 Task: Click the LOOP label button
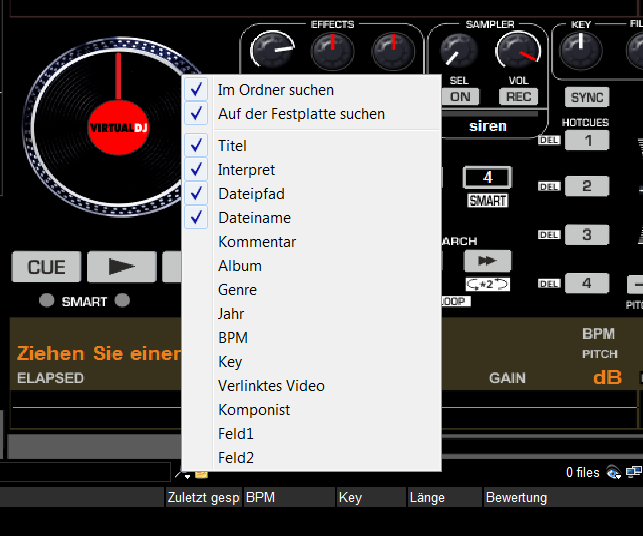coord(456,301)
